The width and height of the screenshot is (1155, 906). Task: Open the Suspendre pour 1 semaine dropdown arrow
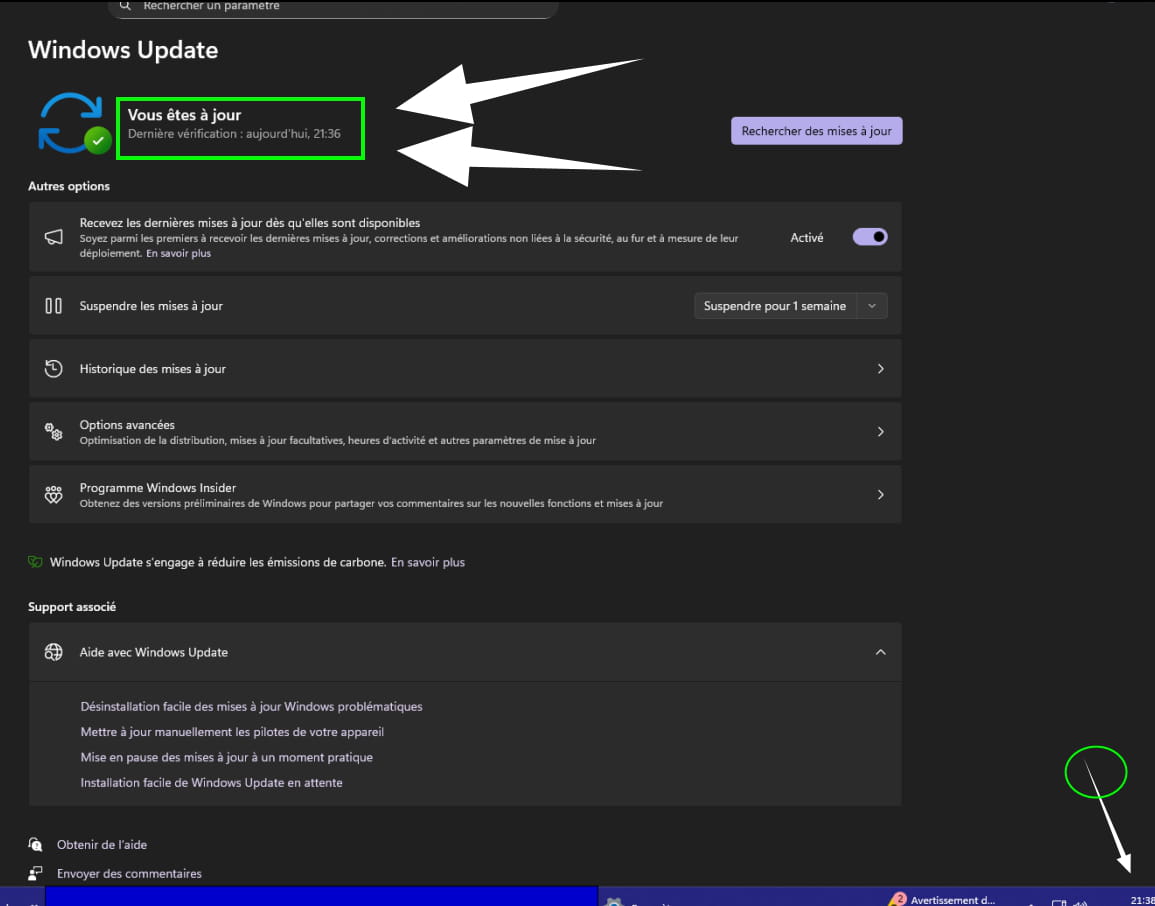point(872,306)
